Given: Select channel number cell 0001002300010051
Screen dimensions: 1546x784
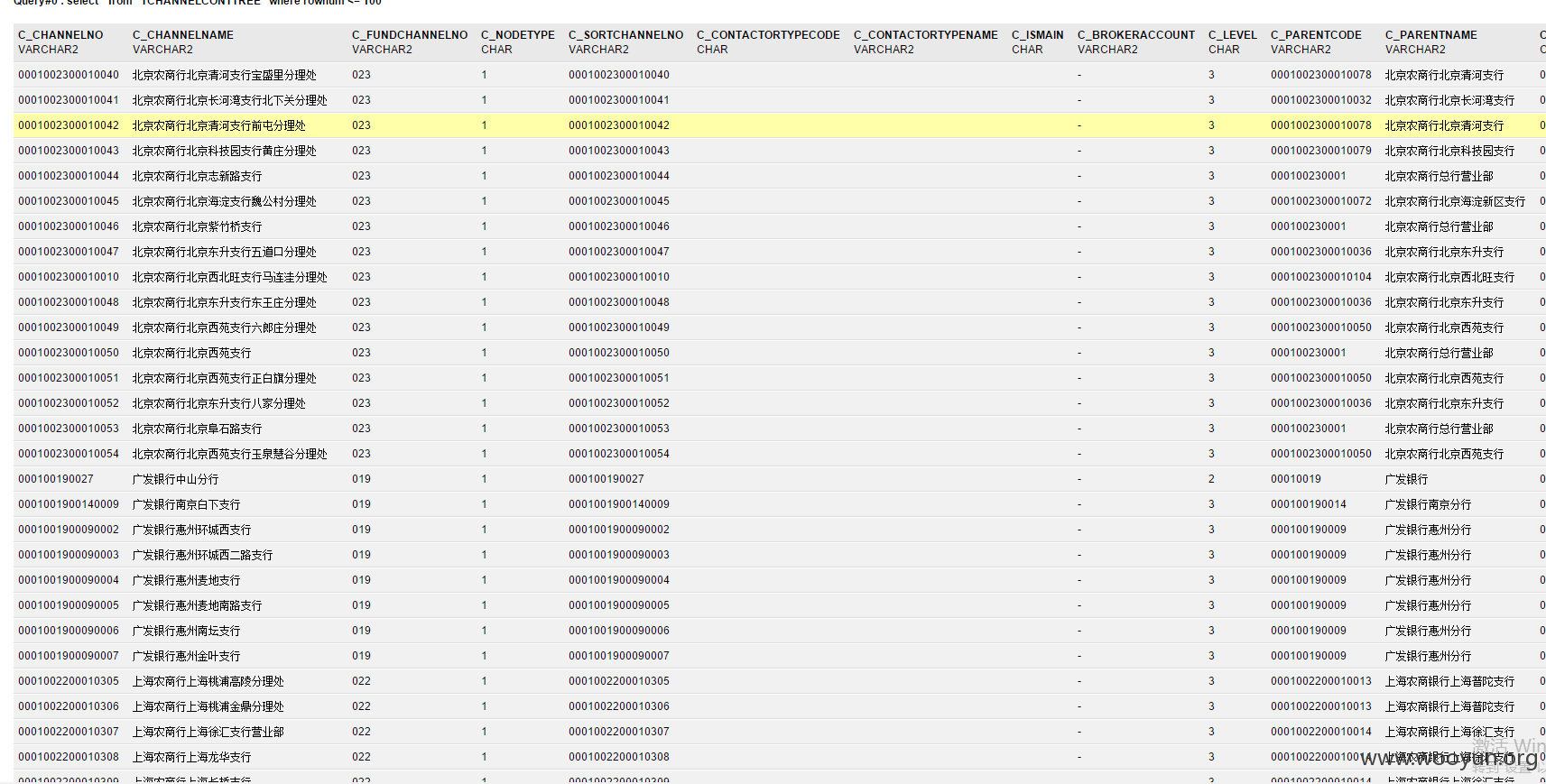Looking at the screenshot, I should pyautogui.click(x=69, y=378).
